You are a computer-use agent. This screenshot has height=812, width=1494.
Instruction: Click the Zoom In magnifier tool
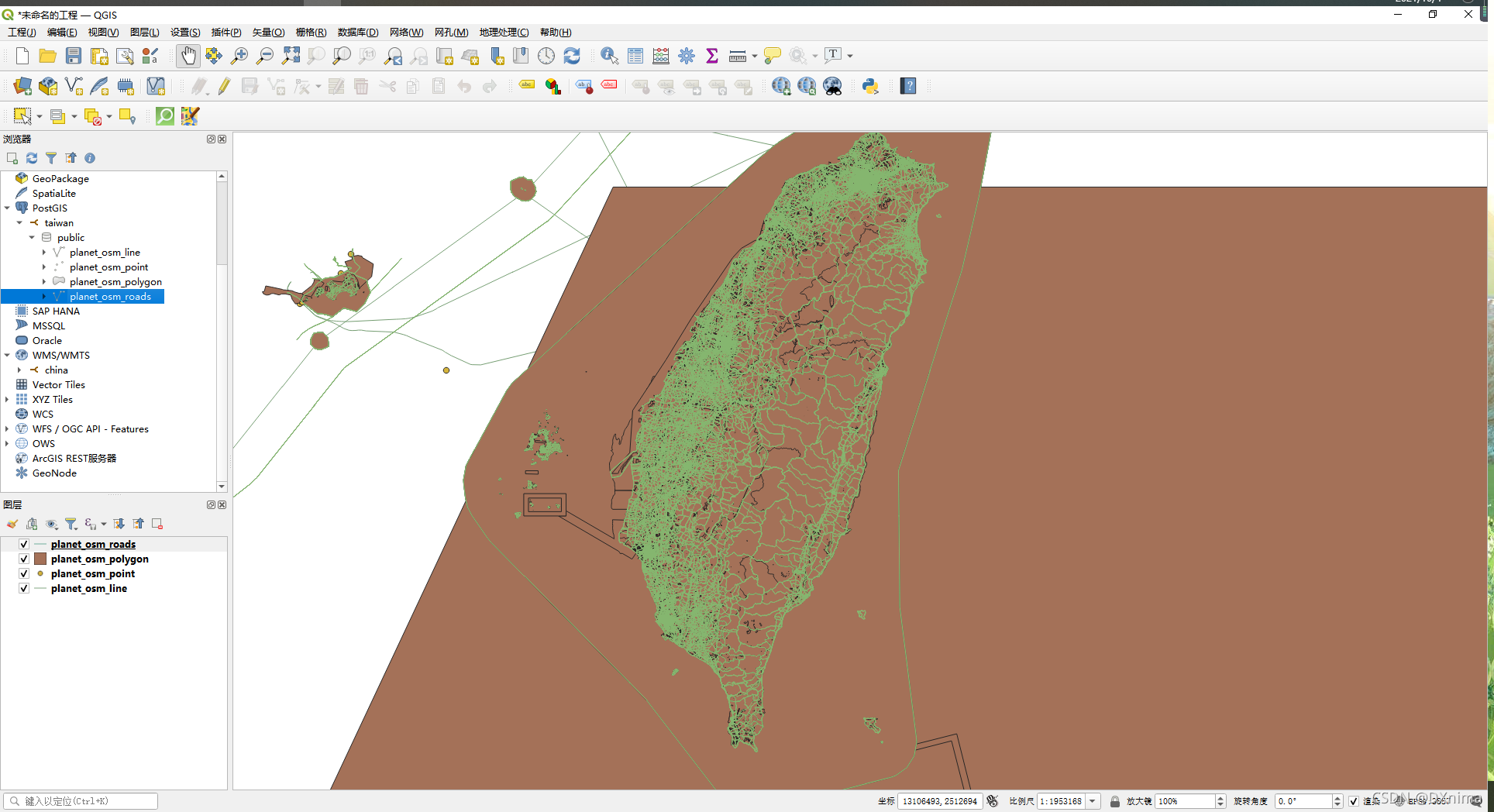239,56
